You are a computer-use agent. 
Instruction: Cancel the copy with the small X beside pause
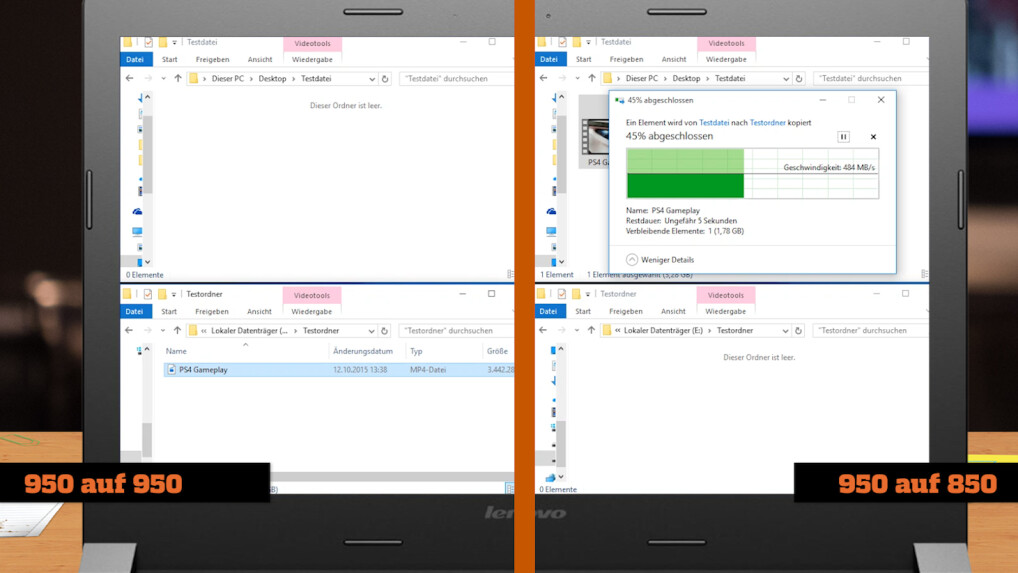(x=873, y=137)
